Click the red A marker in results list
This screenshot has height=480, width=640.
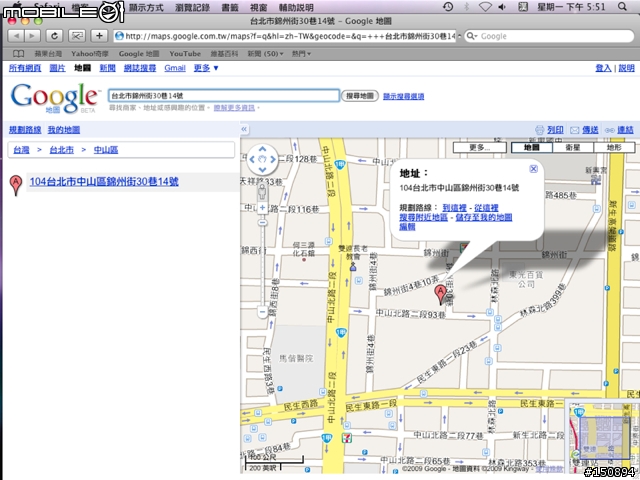16,185
